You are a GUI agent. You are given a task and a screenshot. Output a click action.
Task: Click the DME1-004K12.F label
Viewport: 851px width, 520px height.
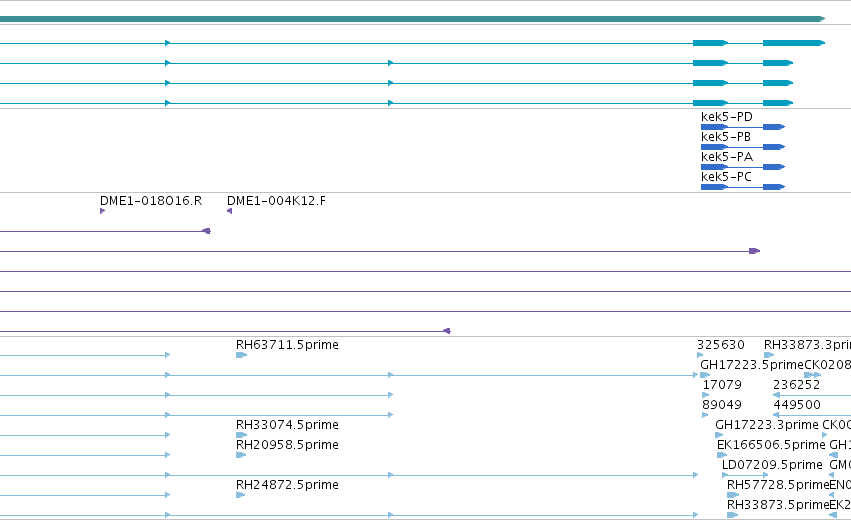pos(276,201)
